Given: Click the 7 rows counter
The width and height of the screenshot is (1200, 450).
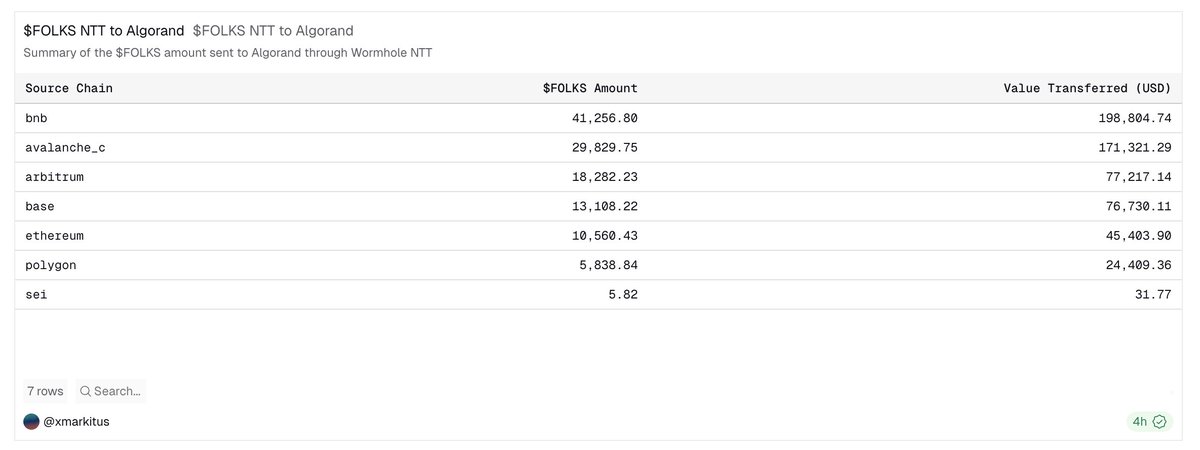Looking at the screenshot, I should pos(45,391).
